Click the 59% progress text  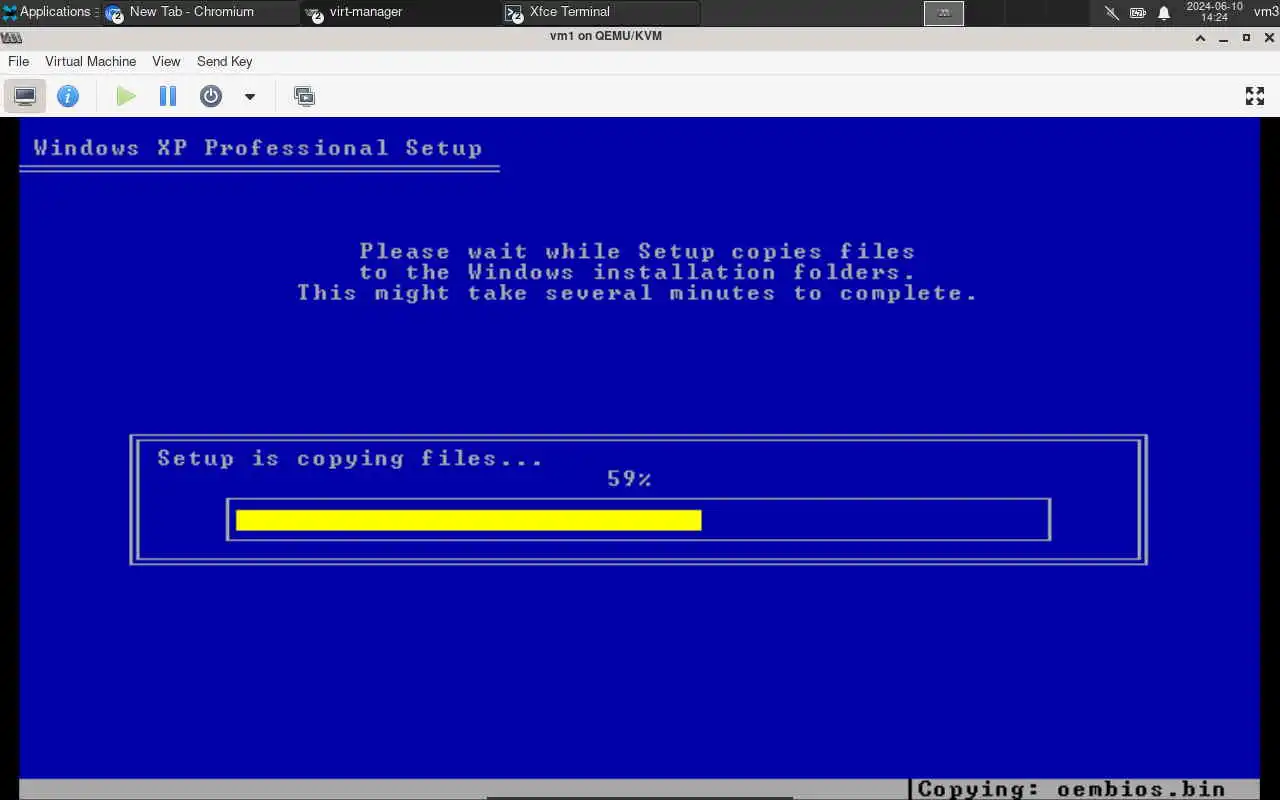[629, 479]
